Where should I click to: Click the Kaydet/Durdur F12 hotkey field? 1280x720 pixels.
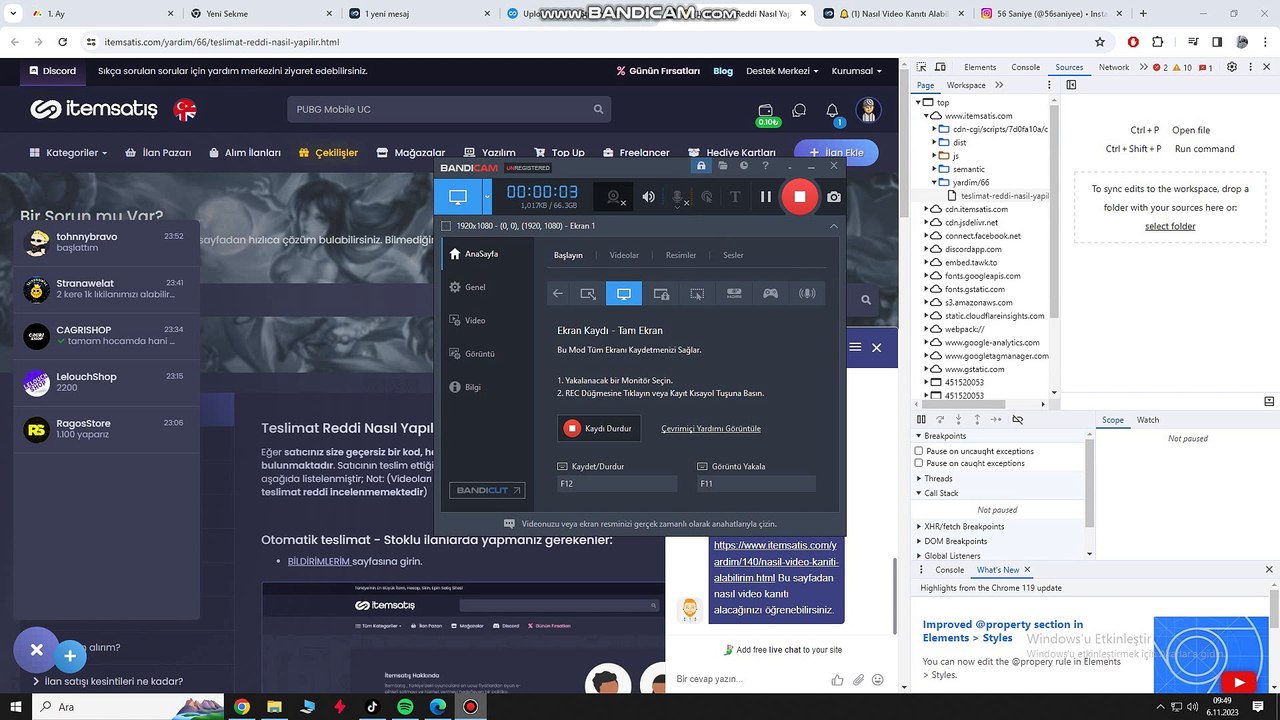tap(617, 484)
